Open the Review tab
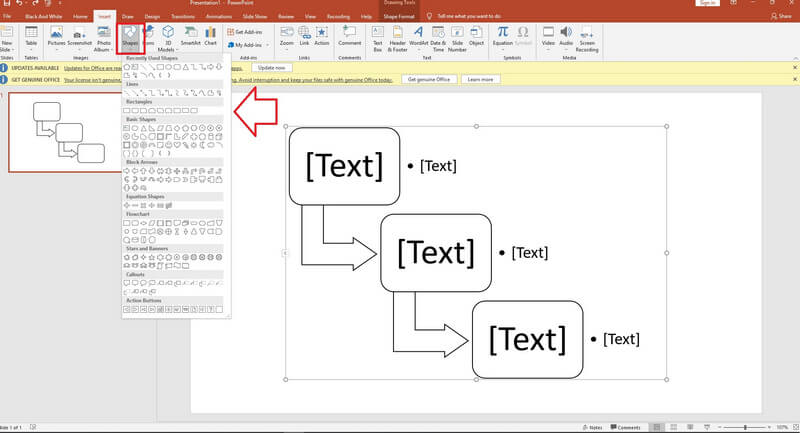Screen dimensions: 800x433 286,17
